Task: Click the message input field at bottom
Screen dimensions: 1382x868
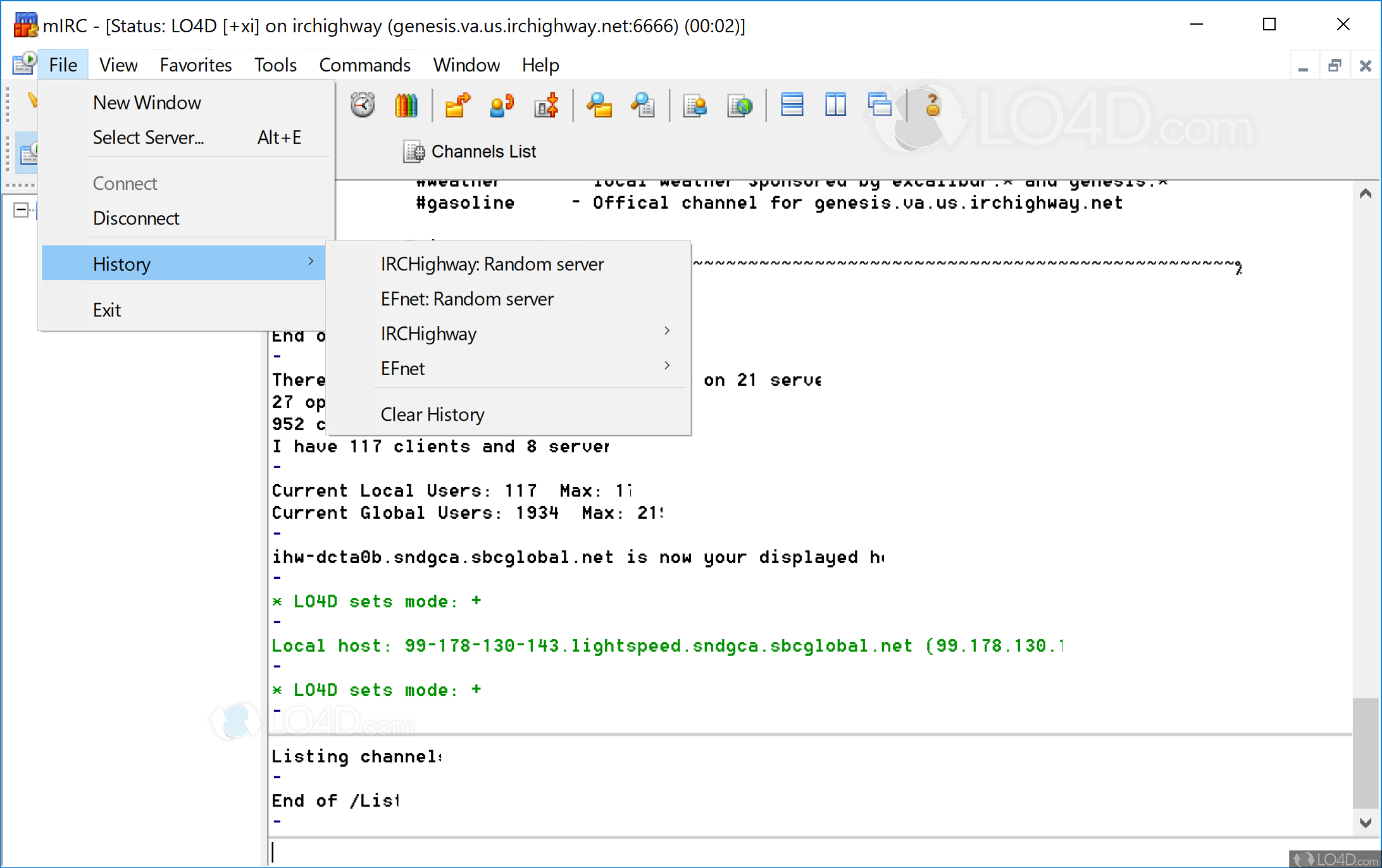Action: (759, 852)
